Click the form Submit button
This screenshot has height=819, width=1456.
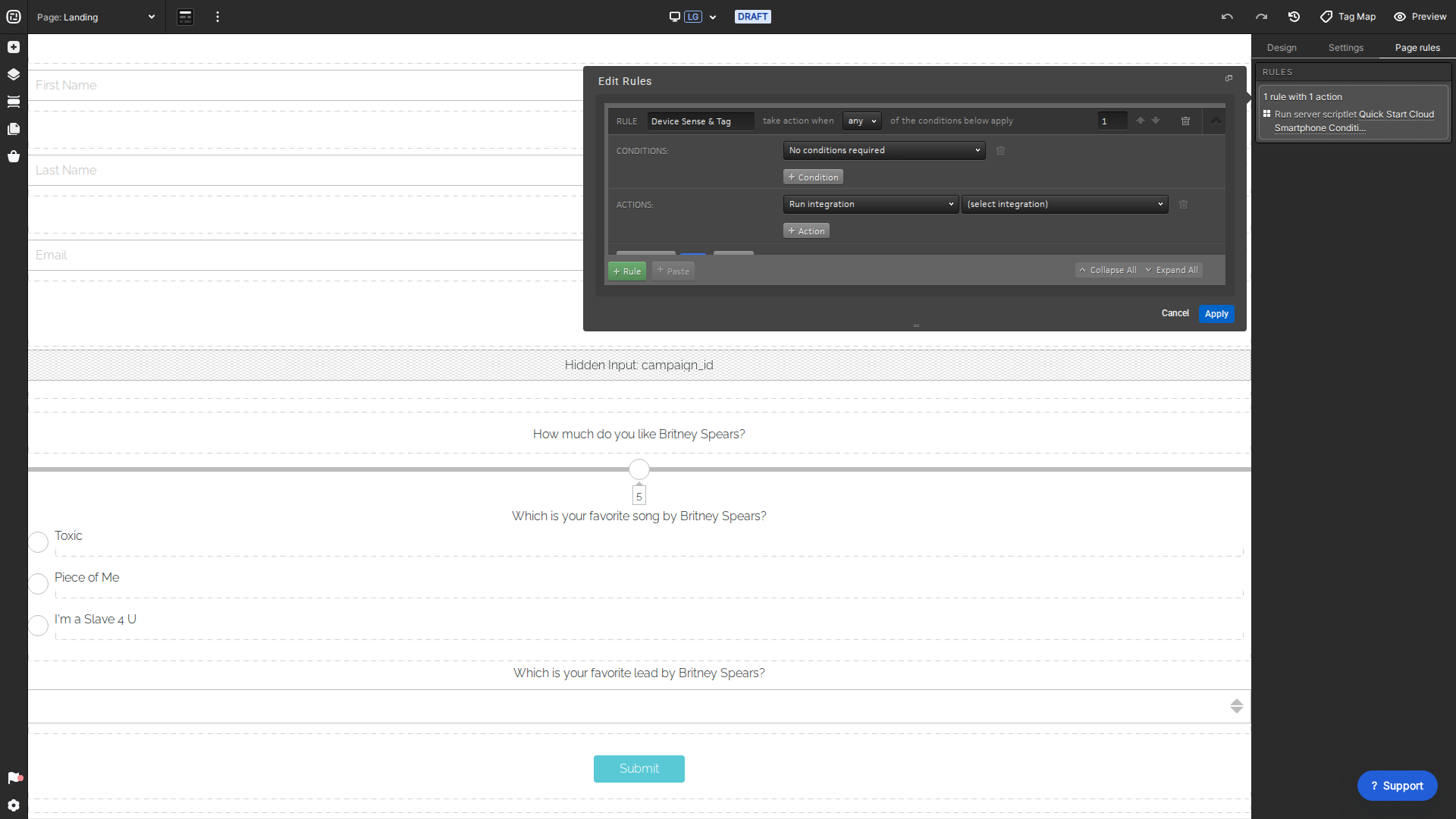click(639, 768)
